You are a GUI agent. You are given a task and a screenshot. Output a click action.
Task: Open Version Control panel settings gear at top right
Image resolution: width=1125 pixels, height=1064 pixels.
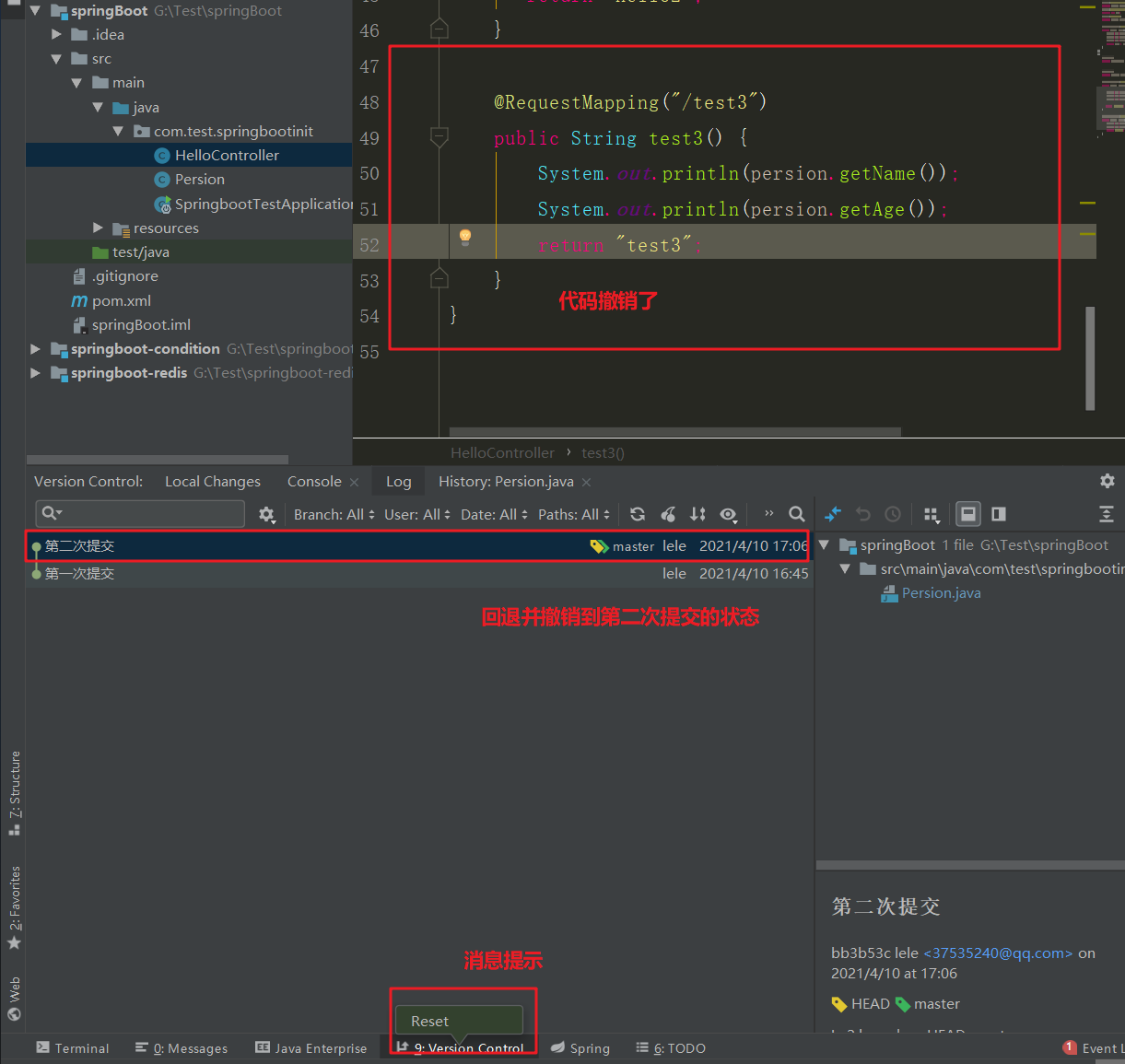1107,481
